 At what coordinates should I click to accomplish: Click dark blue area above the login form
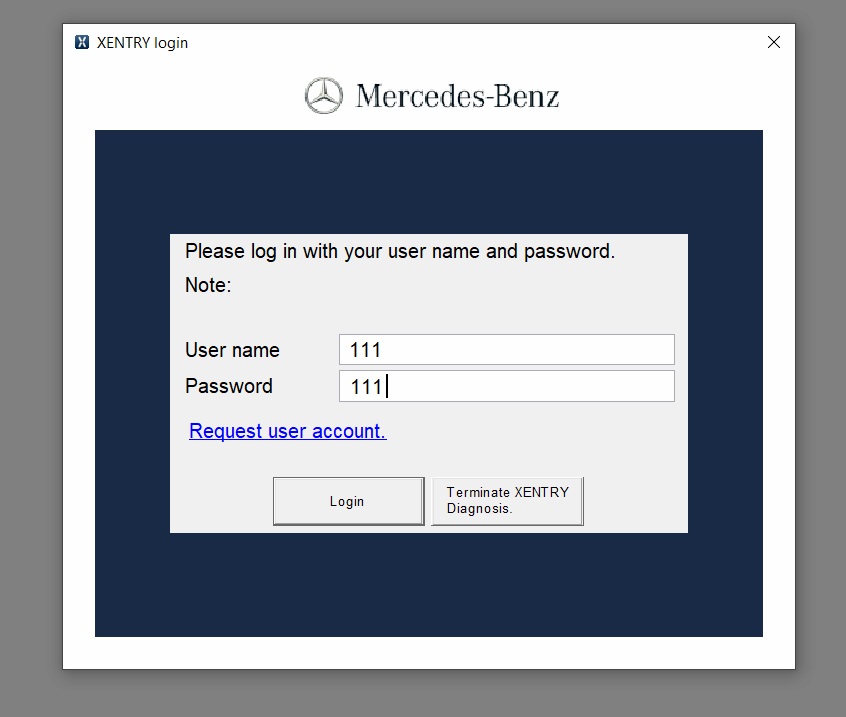point(428,180)
